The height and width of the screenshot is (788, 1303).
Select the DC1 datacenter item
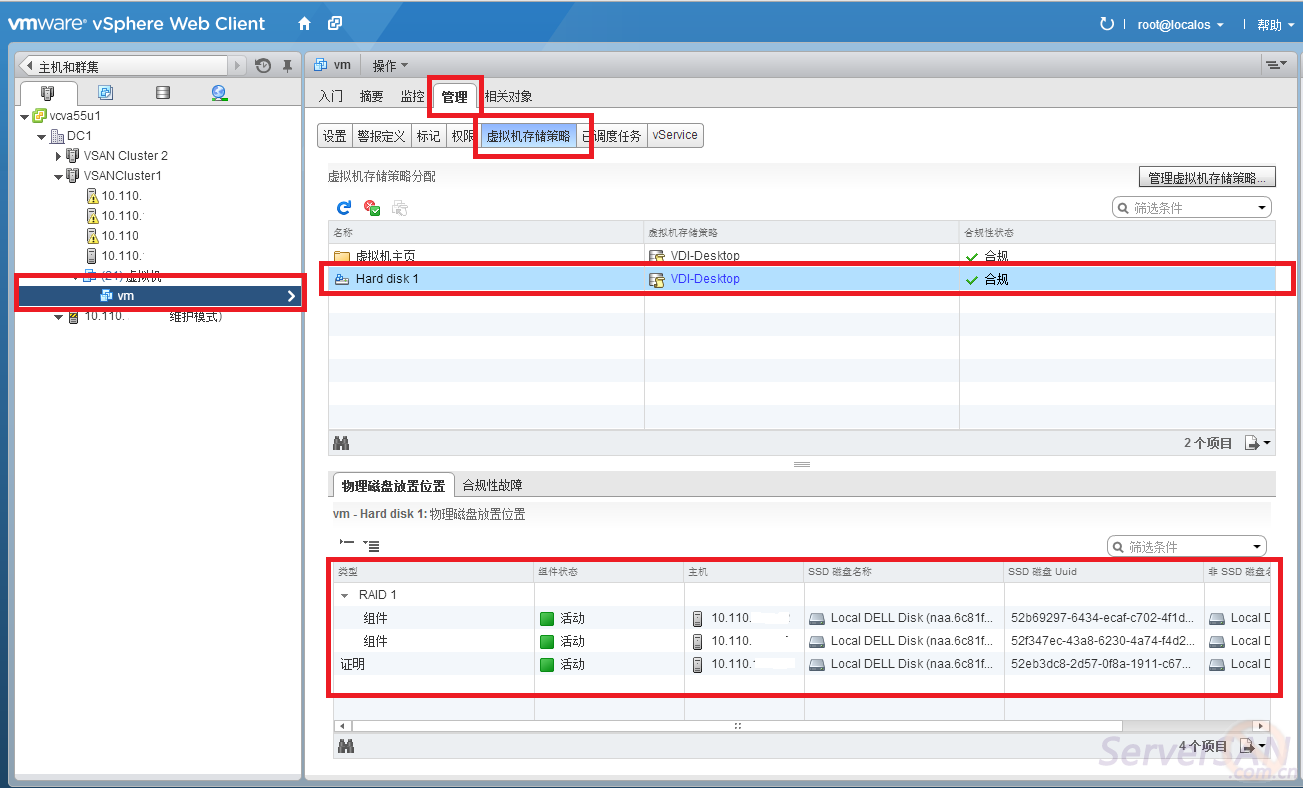click(x=79, y=136)
